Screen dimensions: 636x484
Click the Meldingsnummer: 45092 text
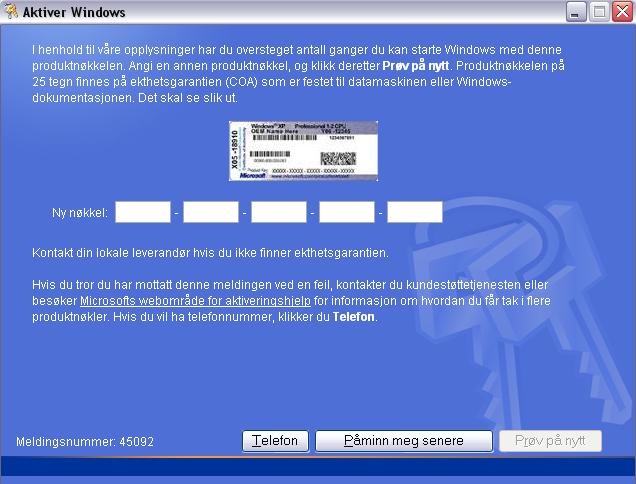point(85,442)
